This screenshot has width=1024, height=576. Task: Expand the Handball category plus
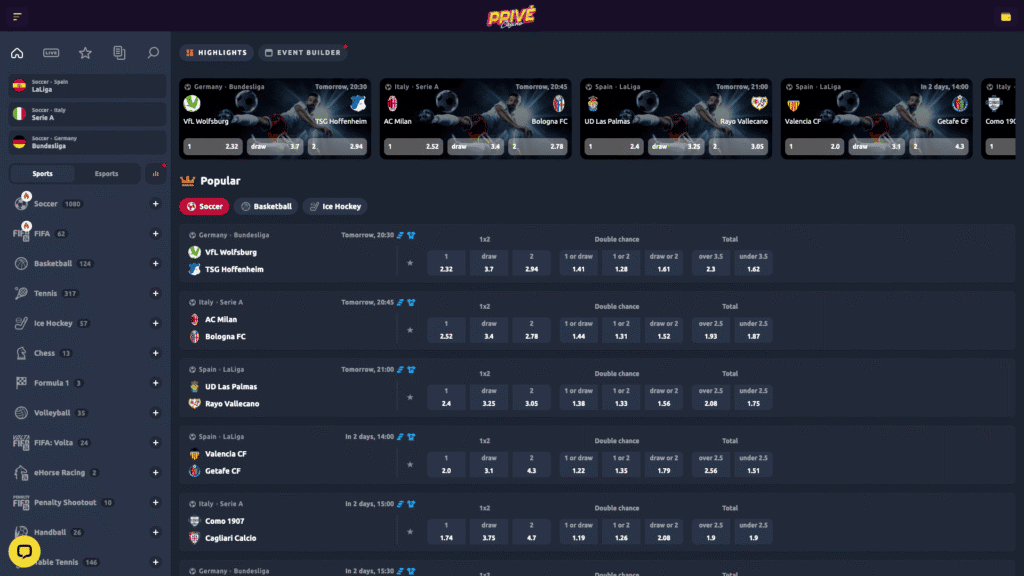click(155, 532)
